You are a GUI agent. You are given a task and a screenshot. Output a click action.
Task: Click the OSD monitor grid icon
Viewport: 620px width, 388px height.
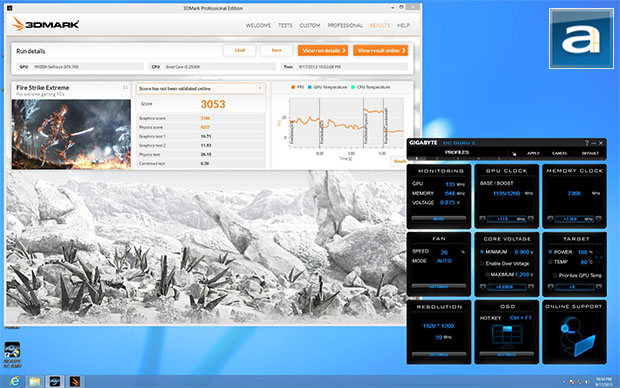tap(507, 335)
